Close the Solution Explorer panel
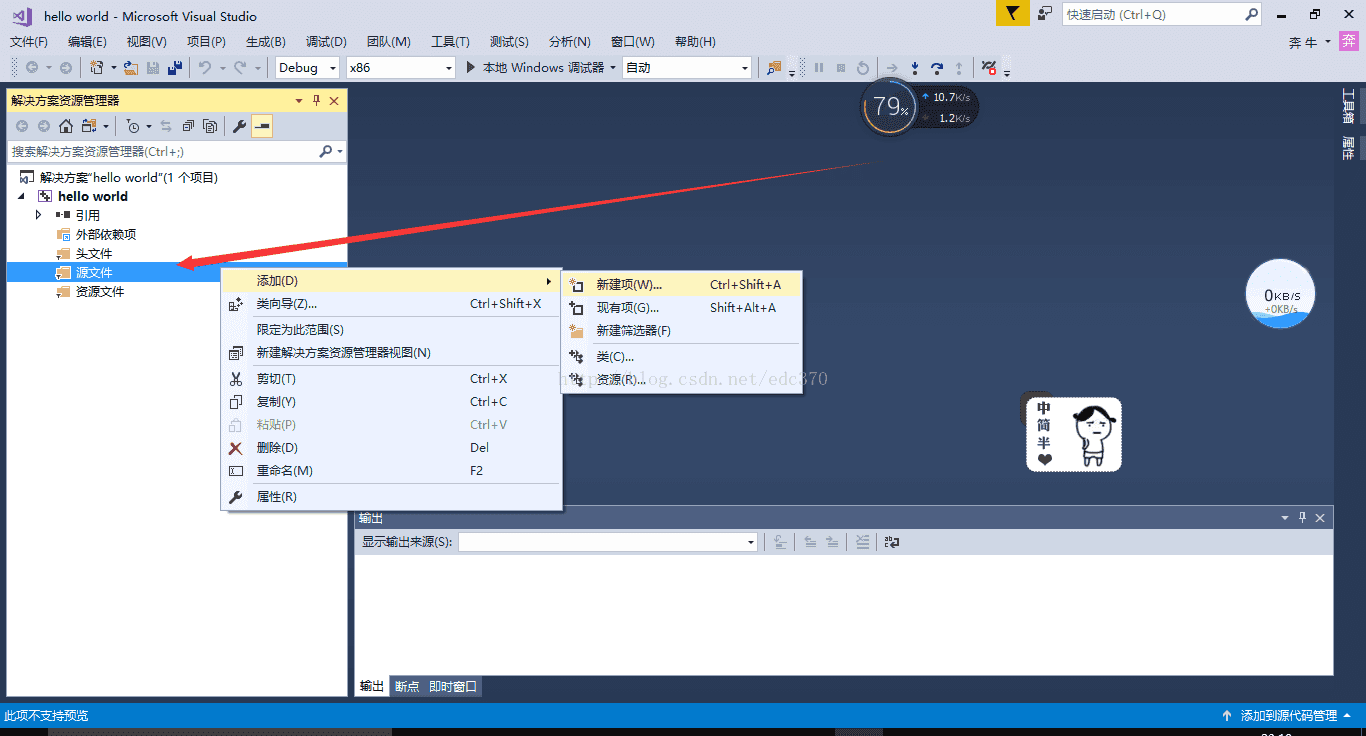The height and width of the screenshot is (736, 1366). point(334,101)
